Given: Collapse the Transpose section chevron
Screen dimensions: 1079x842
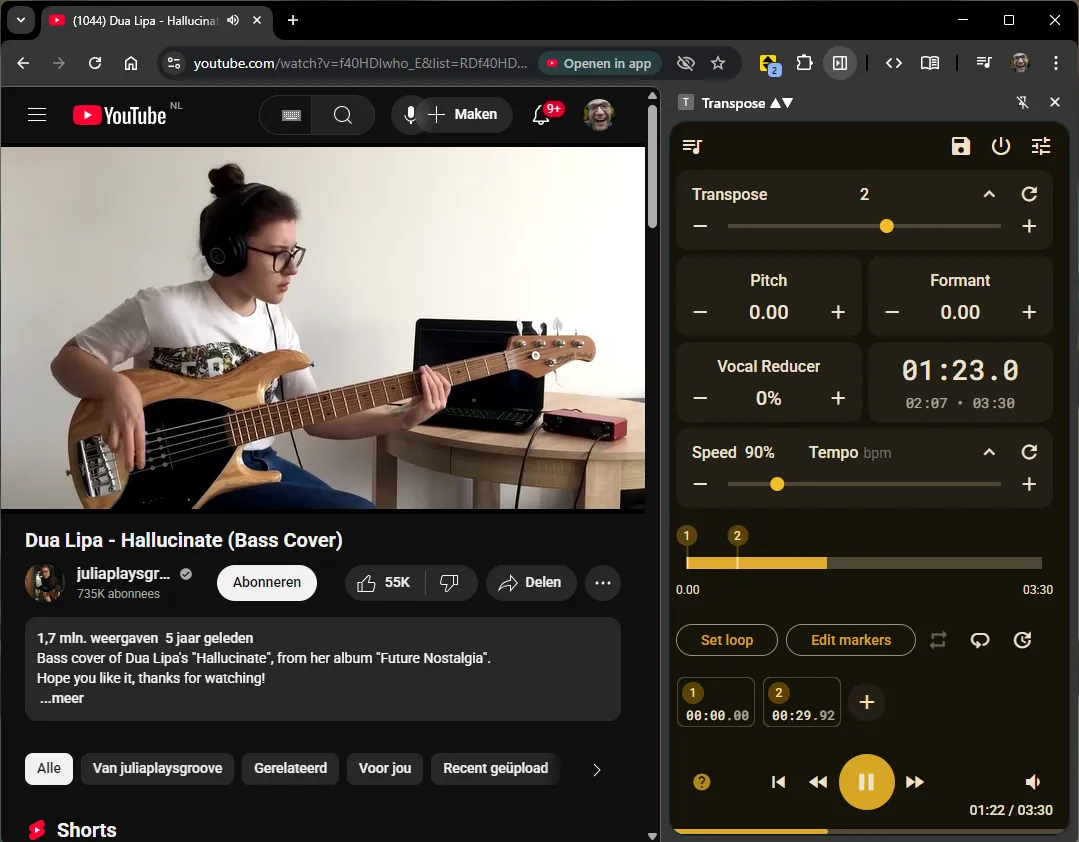Looking at the screenshot, I should (989, 193).
